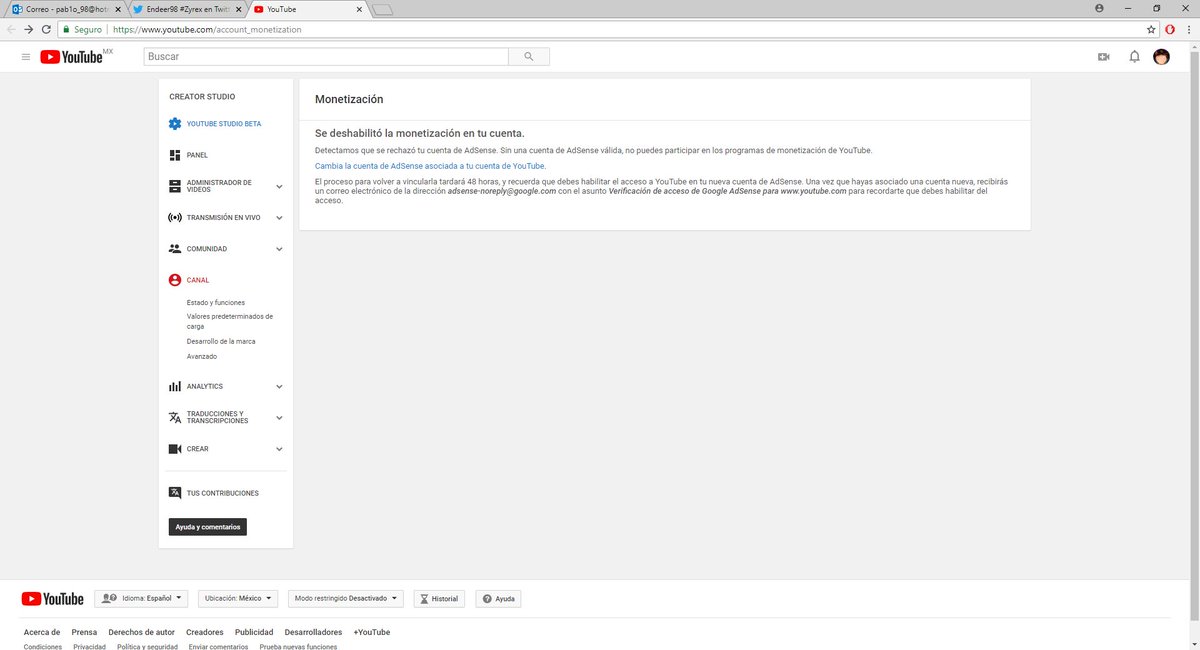Open the +YouTube footer link
The width and height of the screenshot is (1200, 650).
(372, 632)
